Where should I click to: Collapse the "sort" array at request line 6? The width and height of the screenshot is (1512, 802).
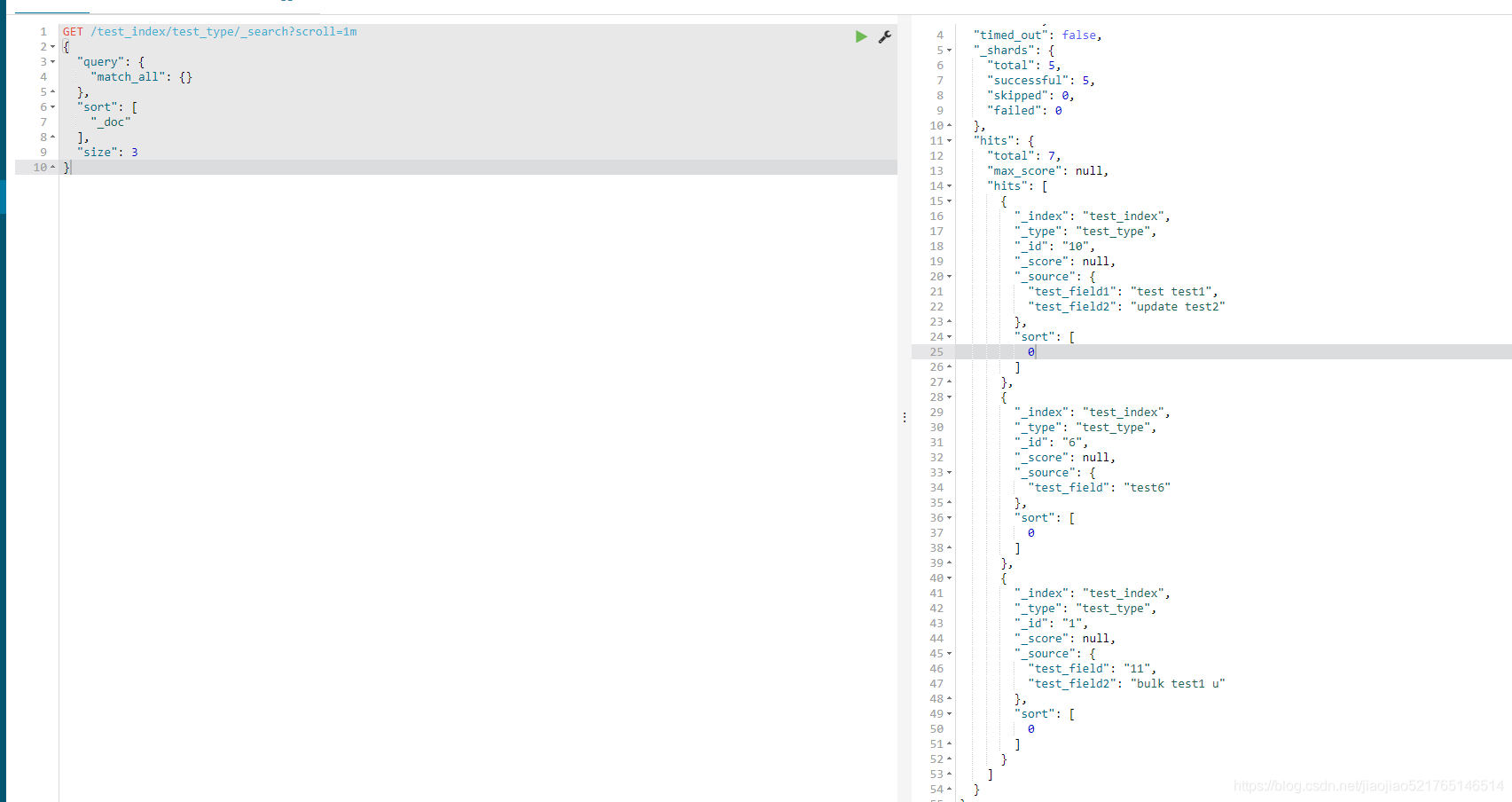[53, 106]
